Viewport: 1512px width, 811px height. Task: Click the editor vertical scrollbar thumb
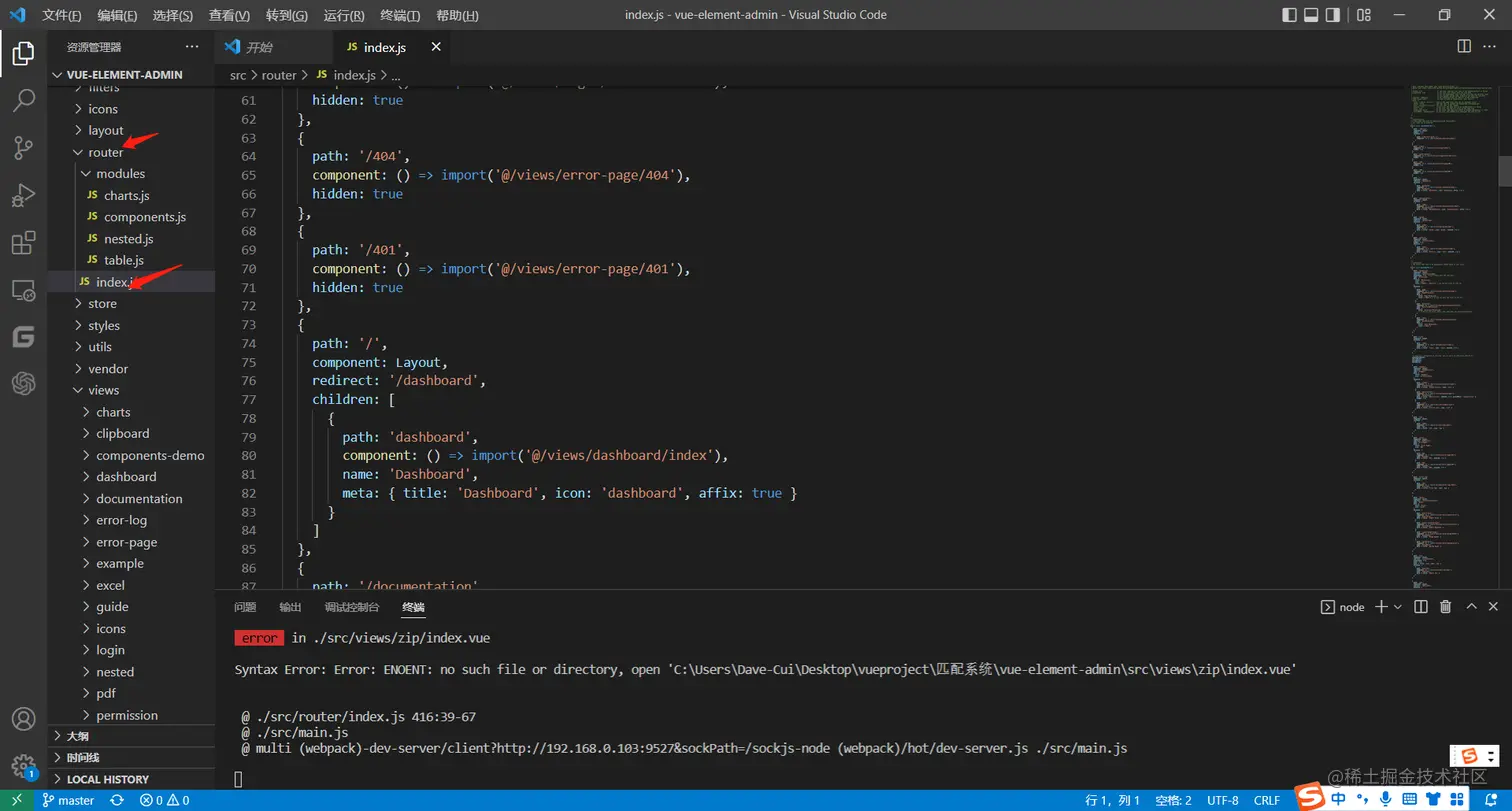[x=1505, y=170]
